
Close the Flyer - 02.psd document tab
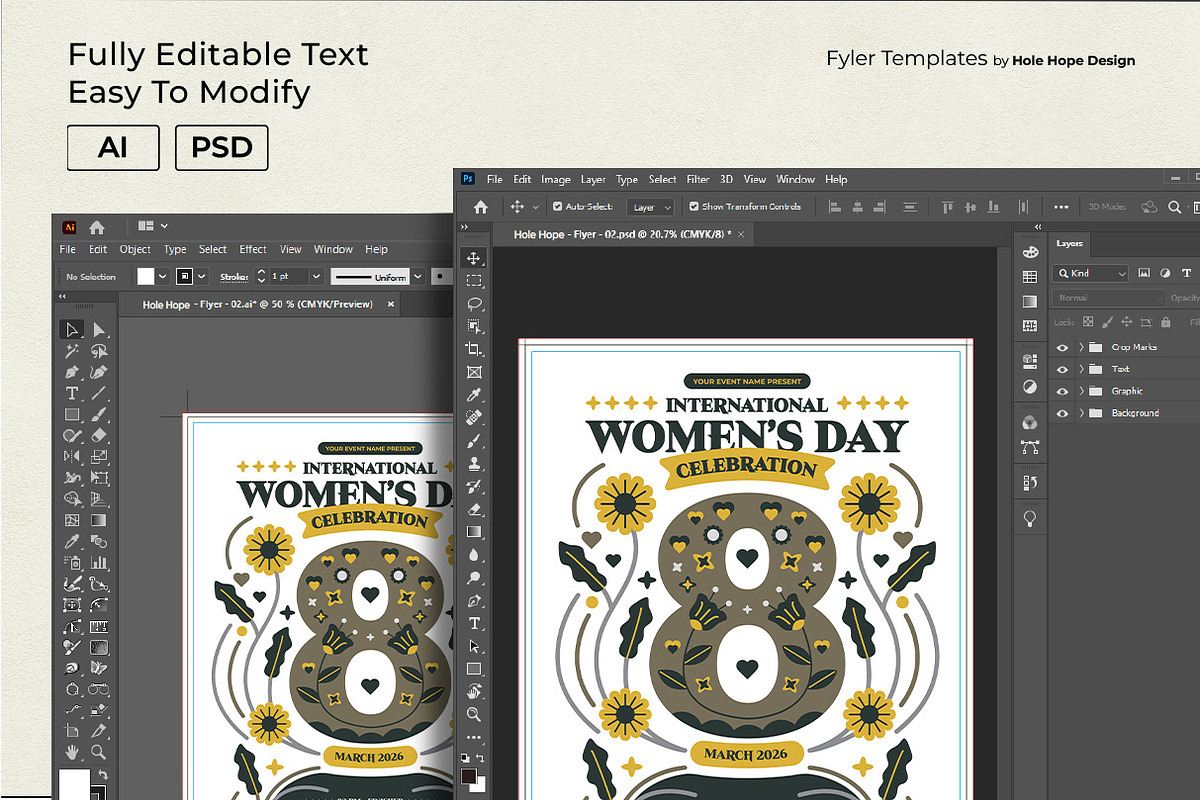[741, 233]
